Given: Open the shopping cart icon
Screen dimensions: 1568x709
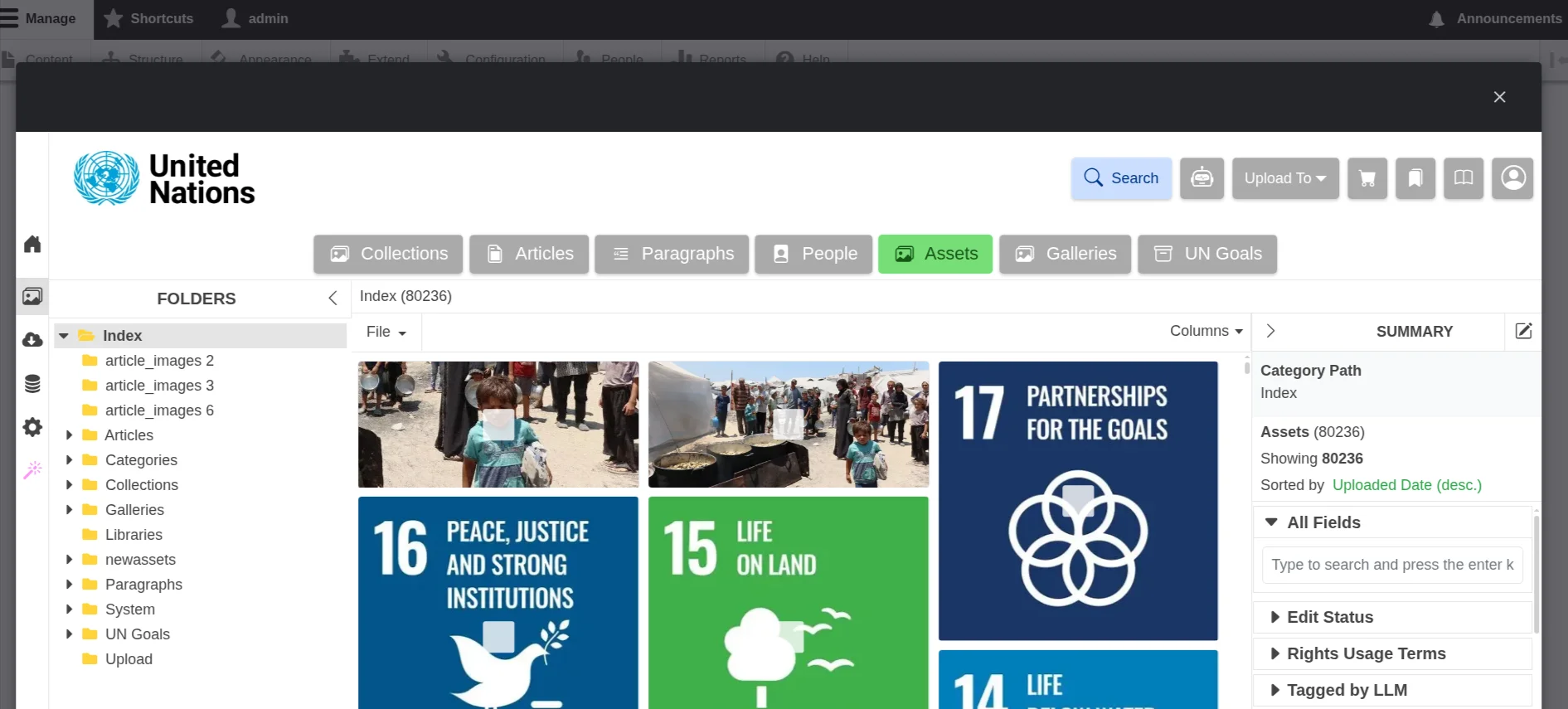Looking at the screenshot, I should [x=1367, y=178].
